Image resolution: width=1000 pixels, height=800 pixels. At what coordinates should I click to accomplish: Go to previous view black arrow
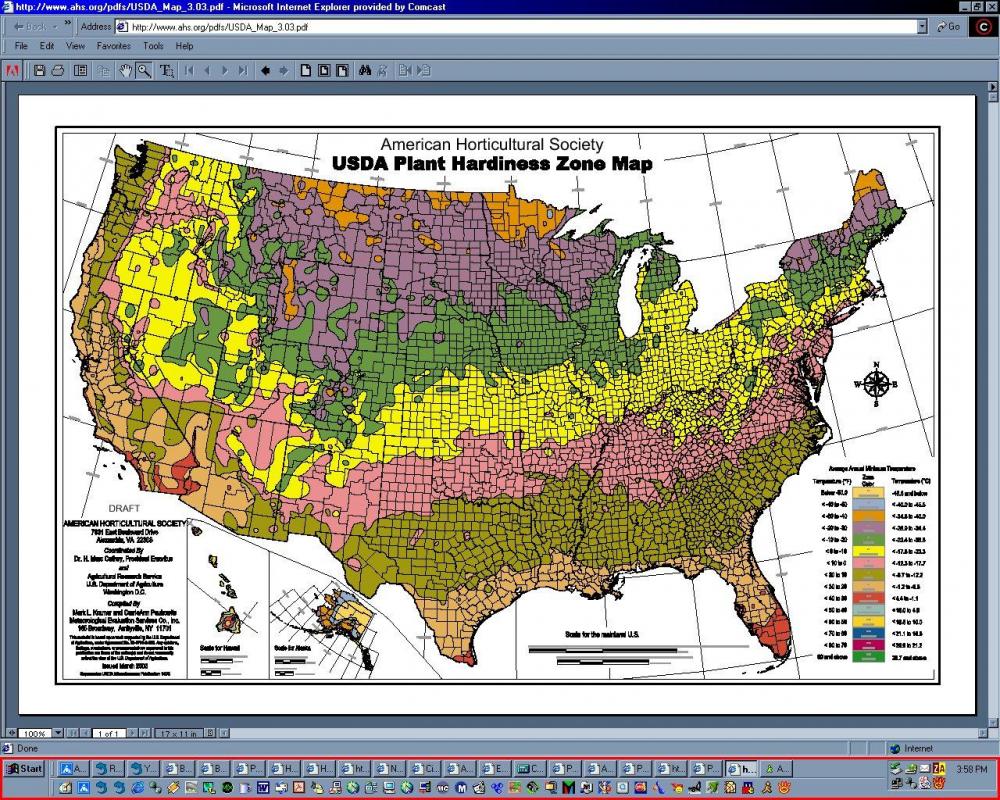265,70
